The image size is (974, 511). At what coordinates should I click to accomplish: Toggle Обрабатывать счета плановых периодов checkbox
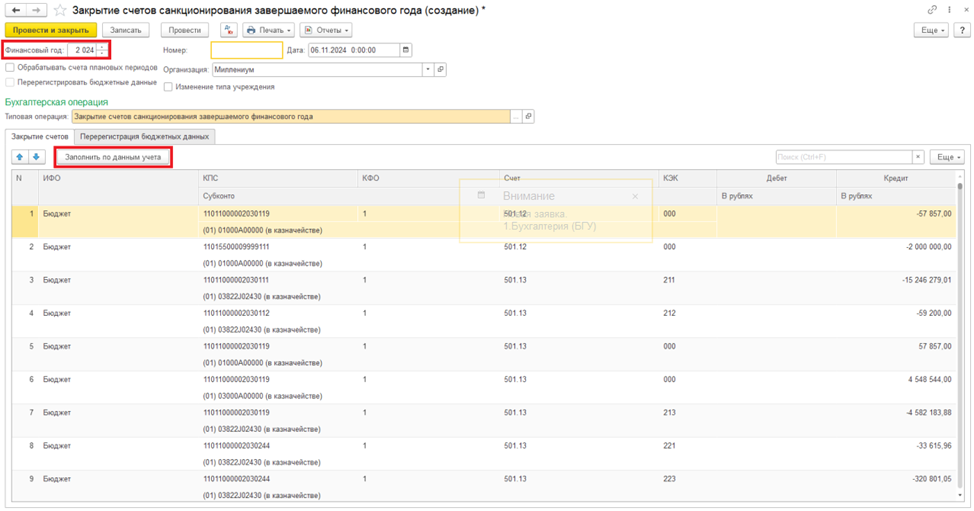pos(10,67)
